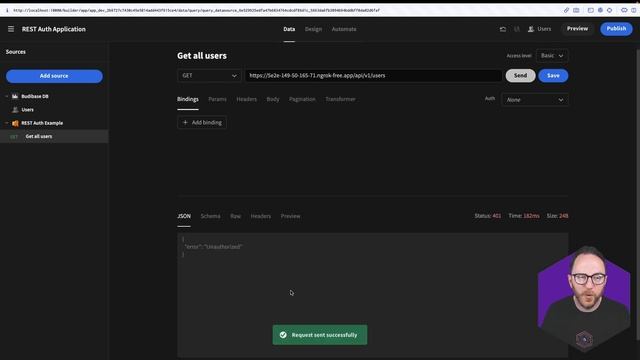Click the request URL input field
Screen dimensions: 640x360
coord(373,76)
